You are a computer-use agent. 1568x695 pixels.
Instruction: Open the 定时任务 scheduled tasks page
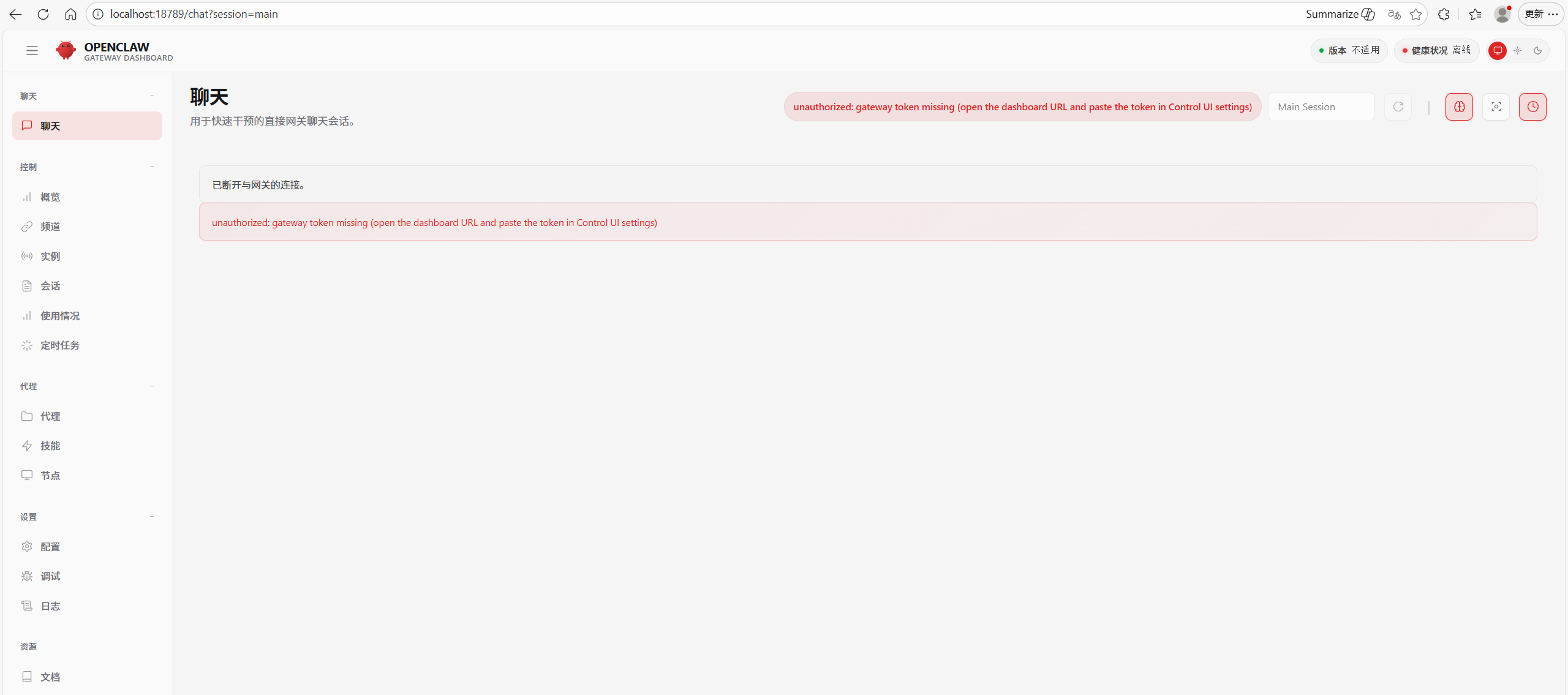tap(59, 345)
